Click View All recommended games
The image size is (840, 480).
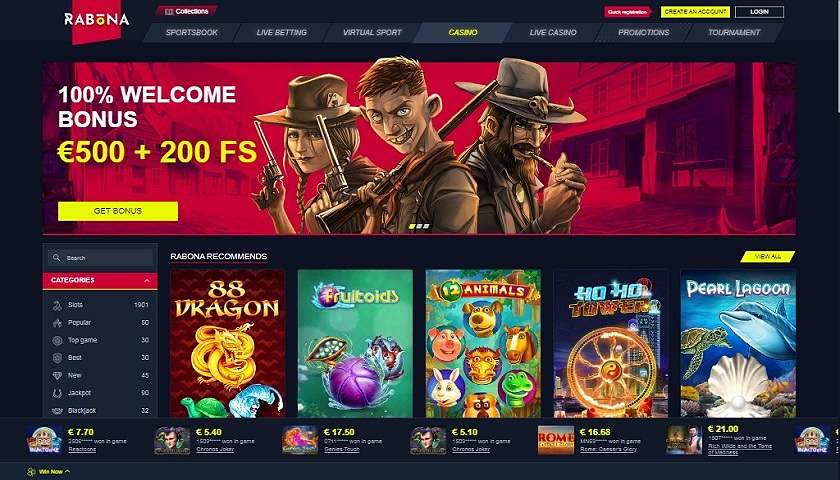(768, 257)
